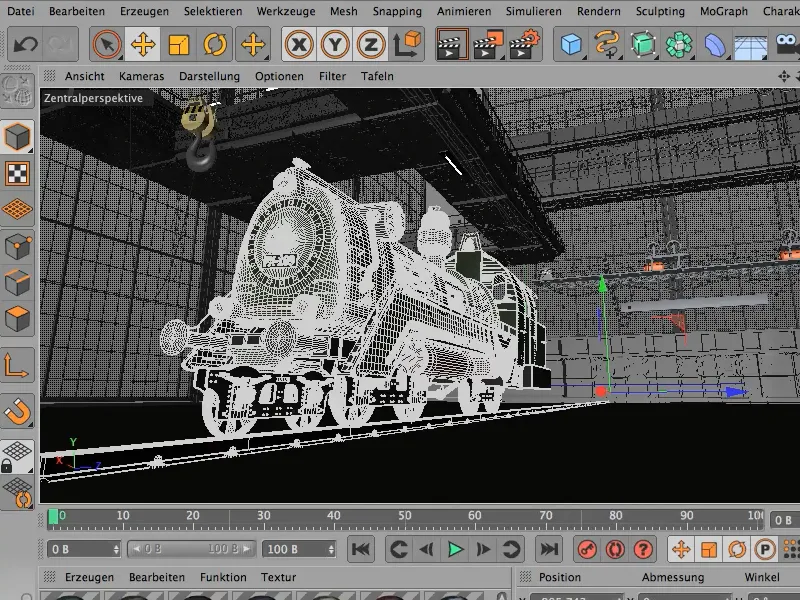Open render settings clapperboard with gear
This screenshot has height=600, width=800.
click(x=524, y=44)
